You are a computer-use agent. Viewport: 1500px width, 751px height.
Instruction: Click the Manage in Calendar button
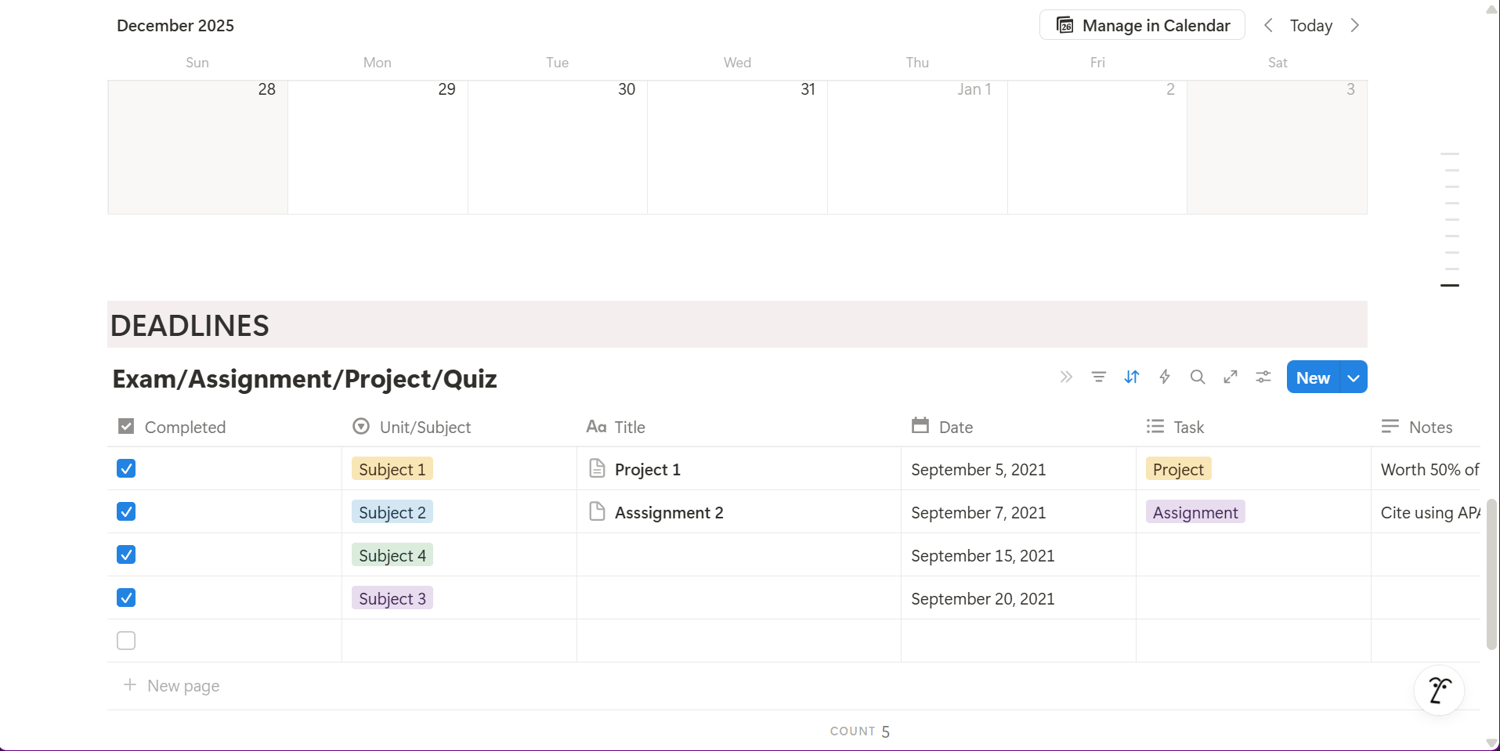1142,25
